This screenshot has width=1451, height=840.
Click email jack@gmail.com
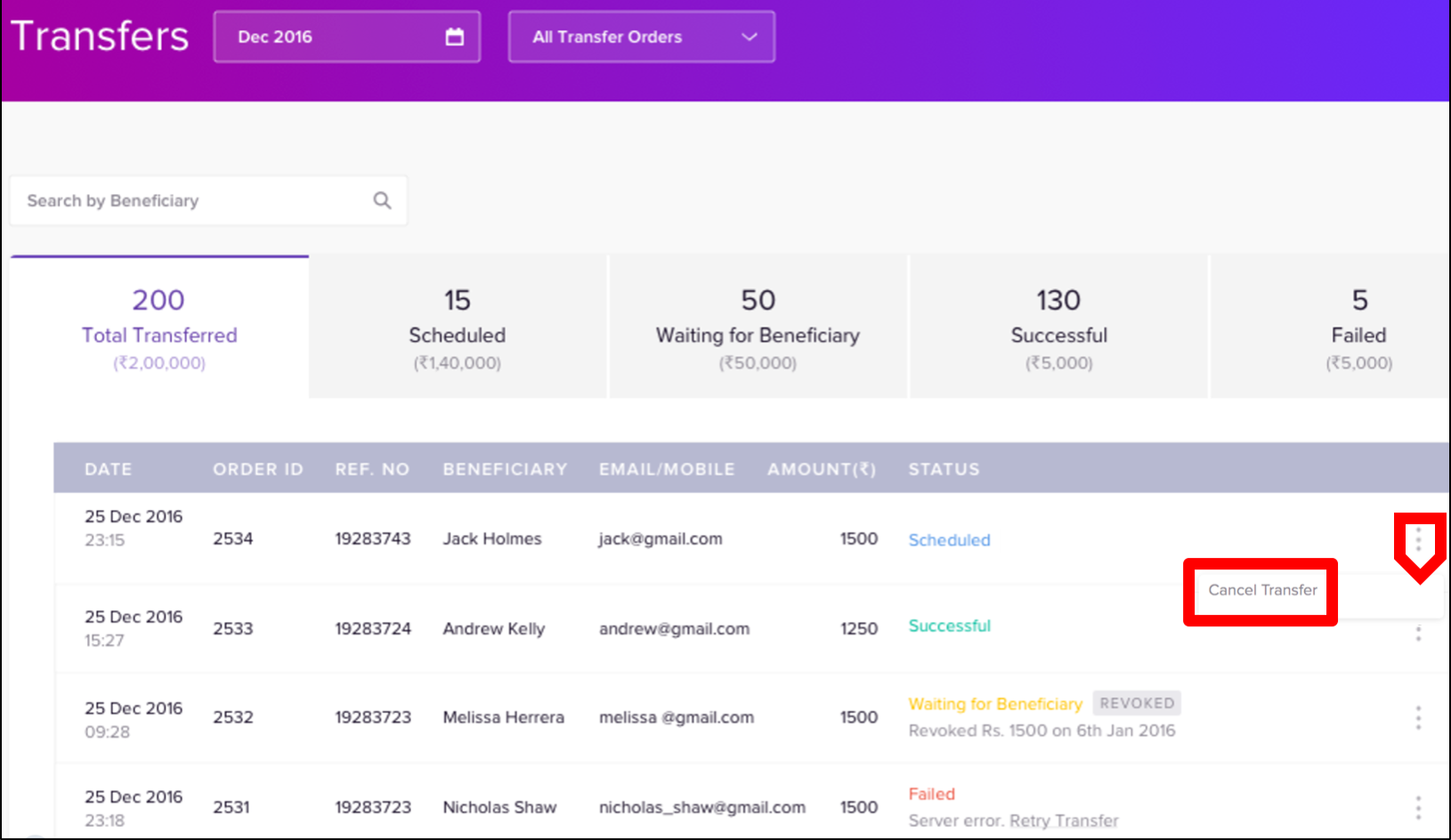pos(661,538)
